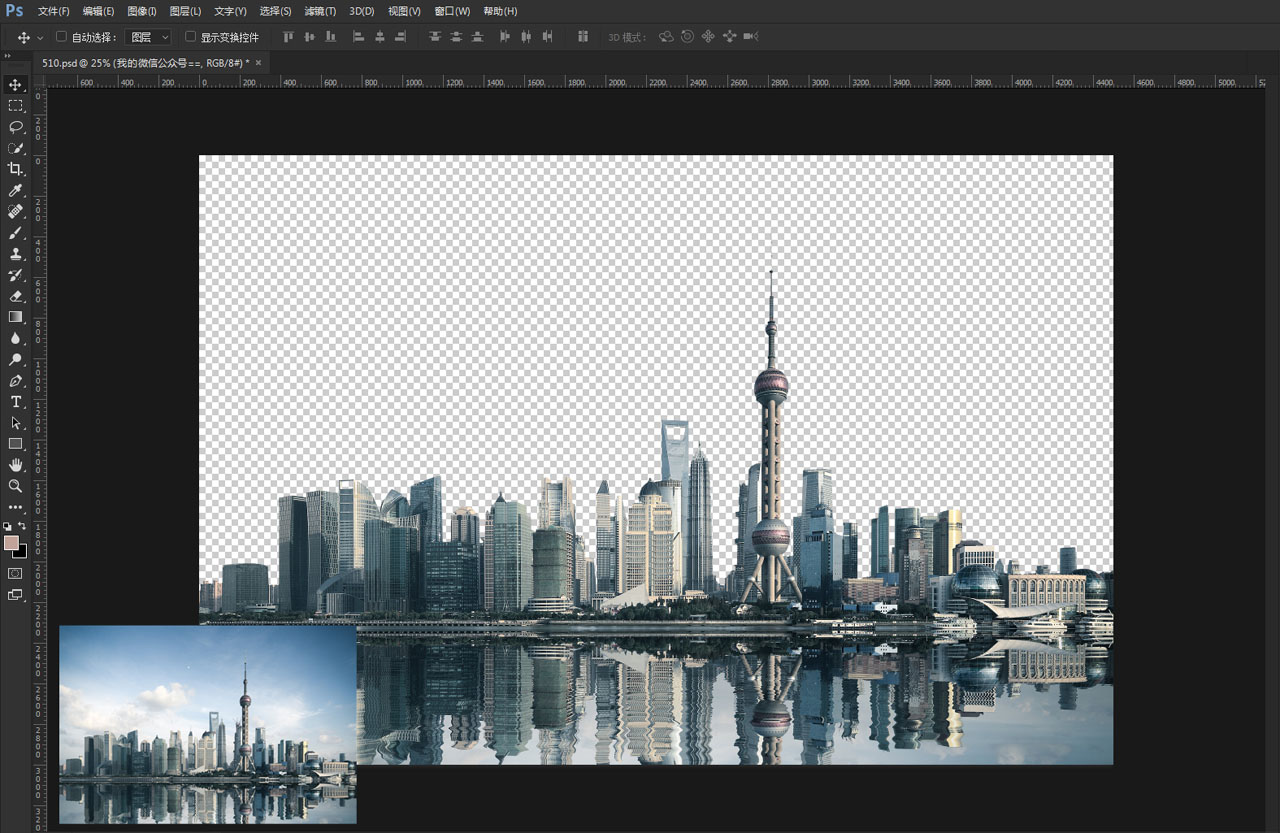Select the Lasso tool
Viewport: 1280px width, 833px height.
click(15, 127)
